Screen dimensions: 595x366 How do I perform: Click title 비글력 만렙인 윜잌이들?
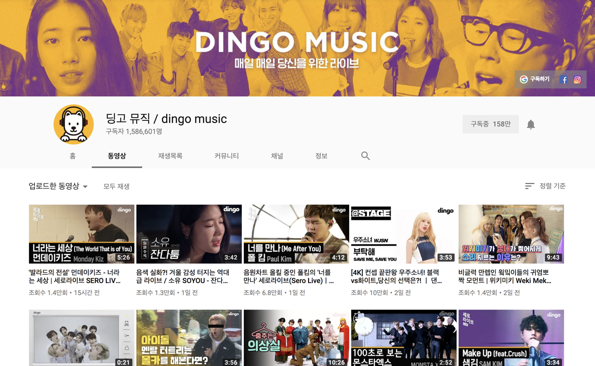505,276
